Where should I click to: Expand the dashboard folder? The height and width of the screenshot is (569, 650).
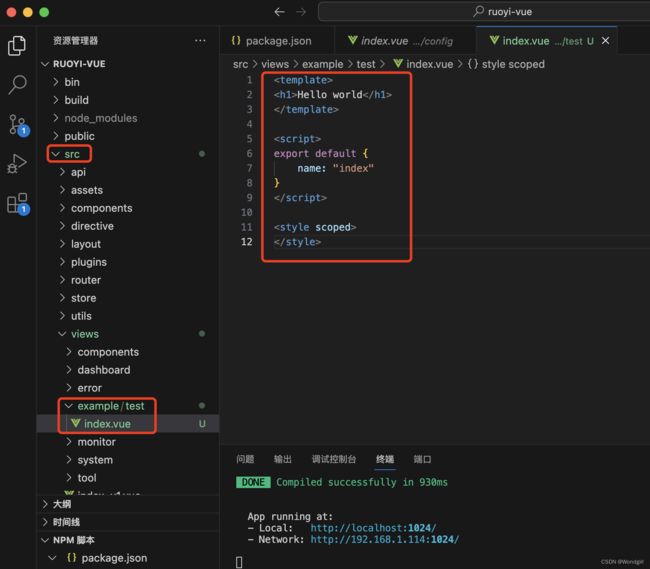(128, 370)
